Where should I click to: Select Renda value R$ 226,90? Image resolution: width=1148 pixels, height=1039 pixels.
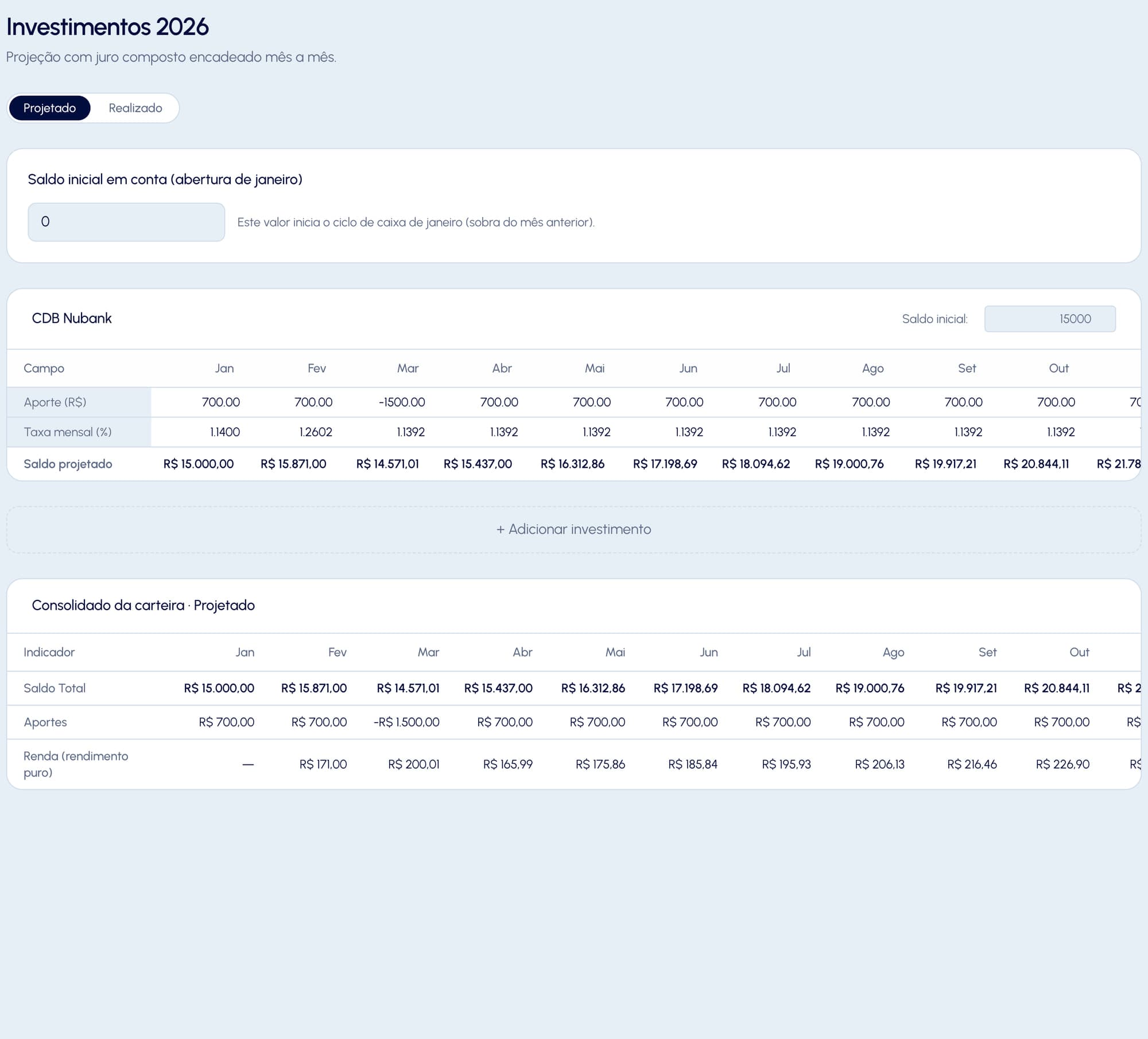(x=1062, y=764)
